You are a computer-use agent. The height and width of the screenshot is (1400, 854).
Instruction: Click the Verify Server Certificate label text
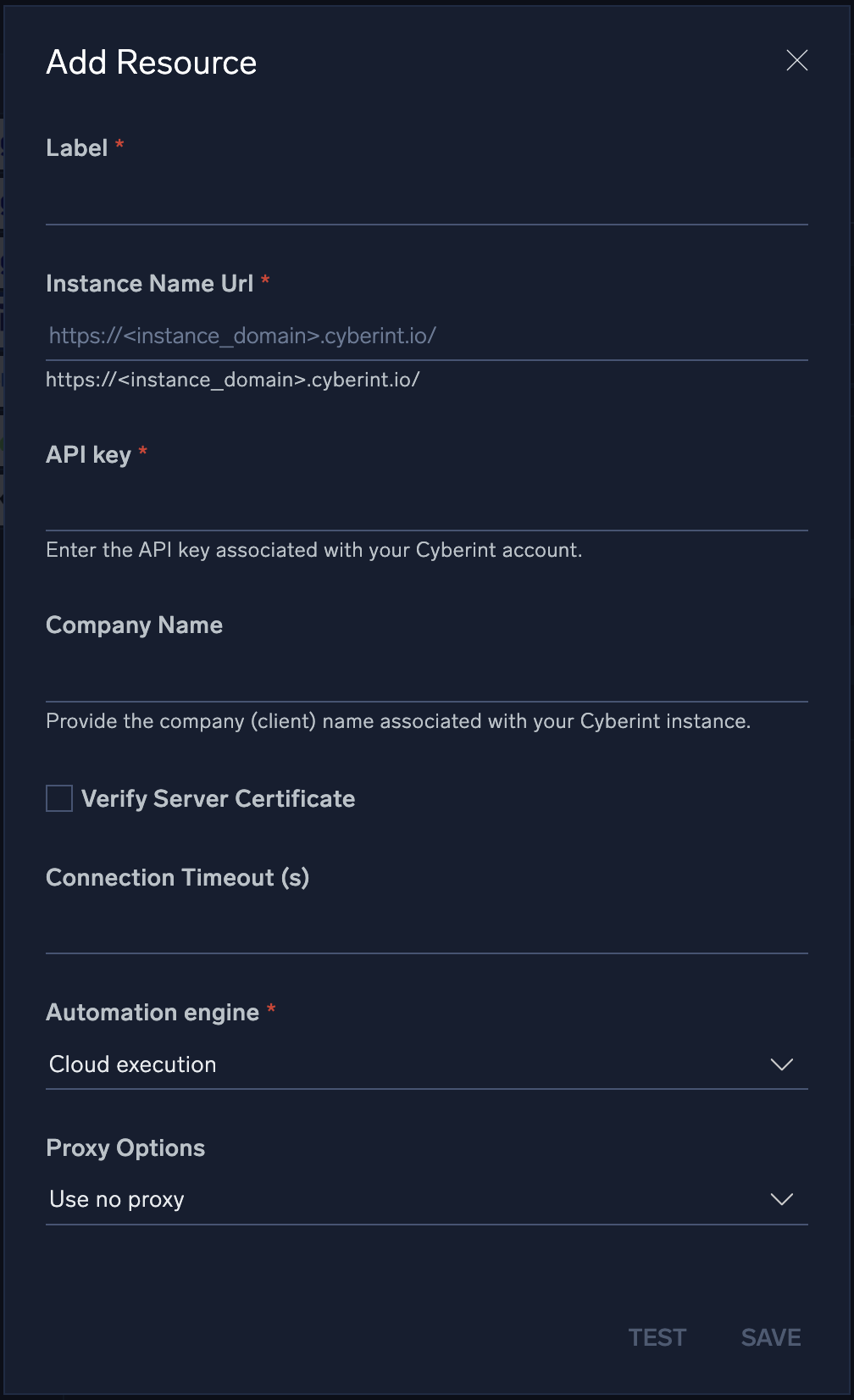[x=218, y=798]
